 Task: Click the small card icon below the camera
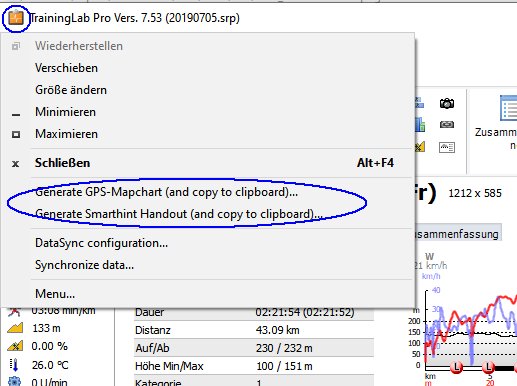(447, 124)
